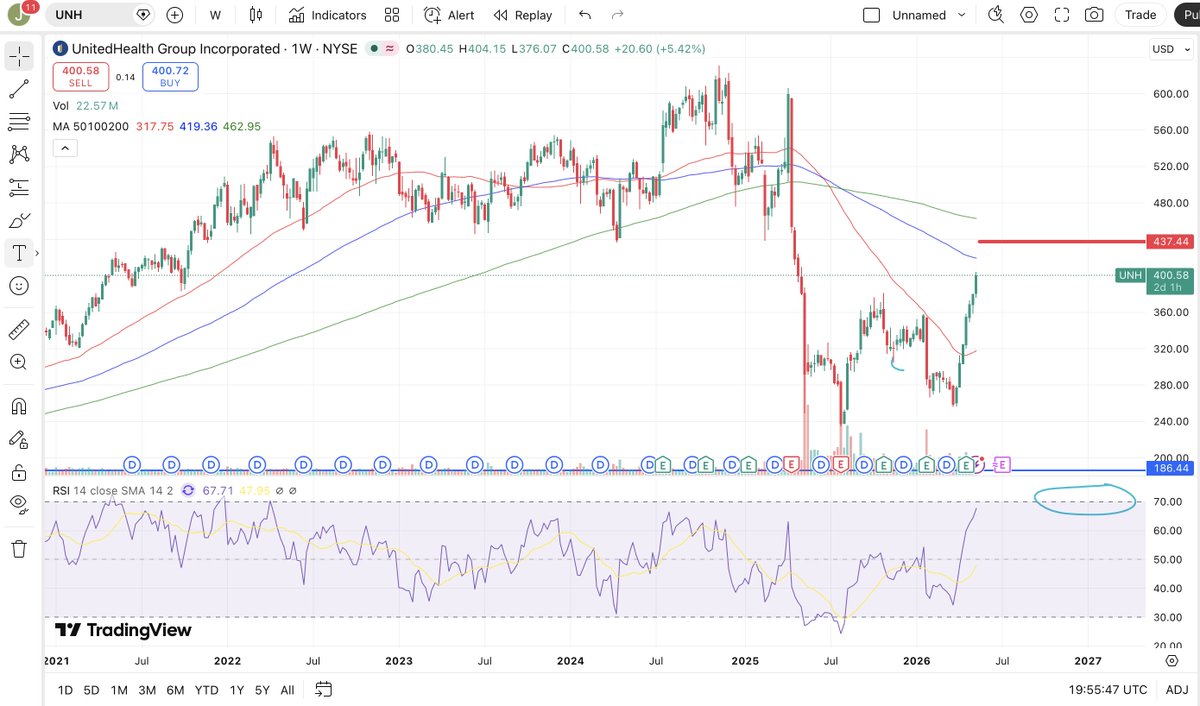The image size is (1200, 706).
Task: Click the 186.44 blue price line label
Action: click(x=1169, y=468)
